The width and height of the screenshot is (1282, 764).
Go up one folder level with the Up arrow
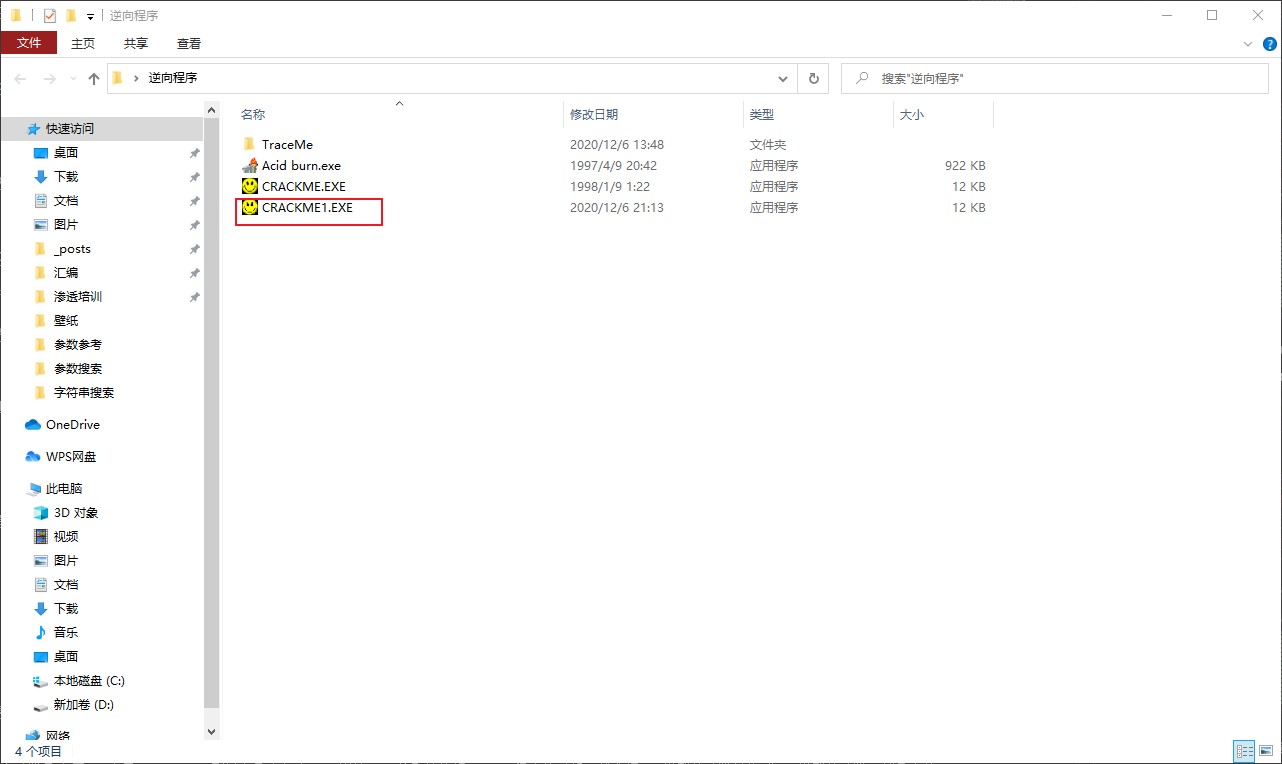click(x=94, y=78)
